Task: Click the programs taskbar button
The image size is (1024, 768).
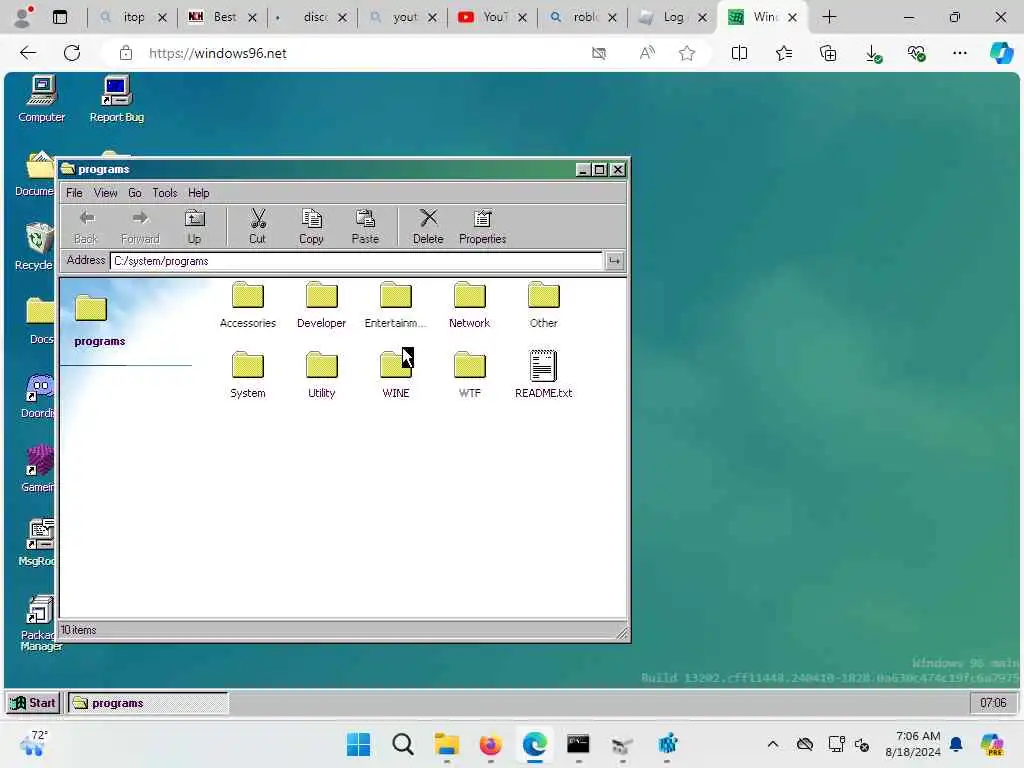Action: click(148, 703)
